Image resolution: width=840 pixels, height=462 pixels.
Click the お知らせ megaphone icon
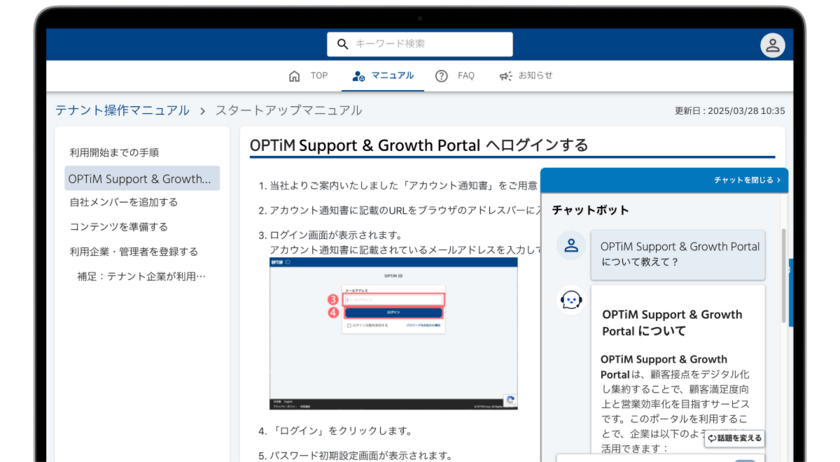click(x=506, y=76)
